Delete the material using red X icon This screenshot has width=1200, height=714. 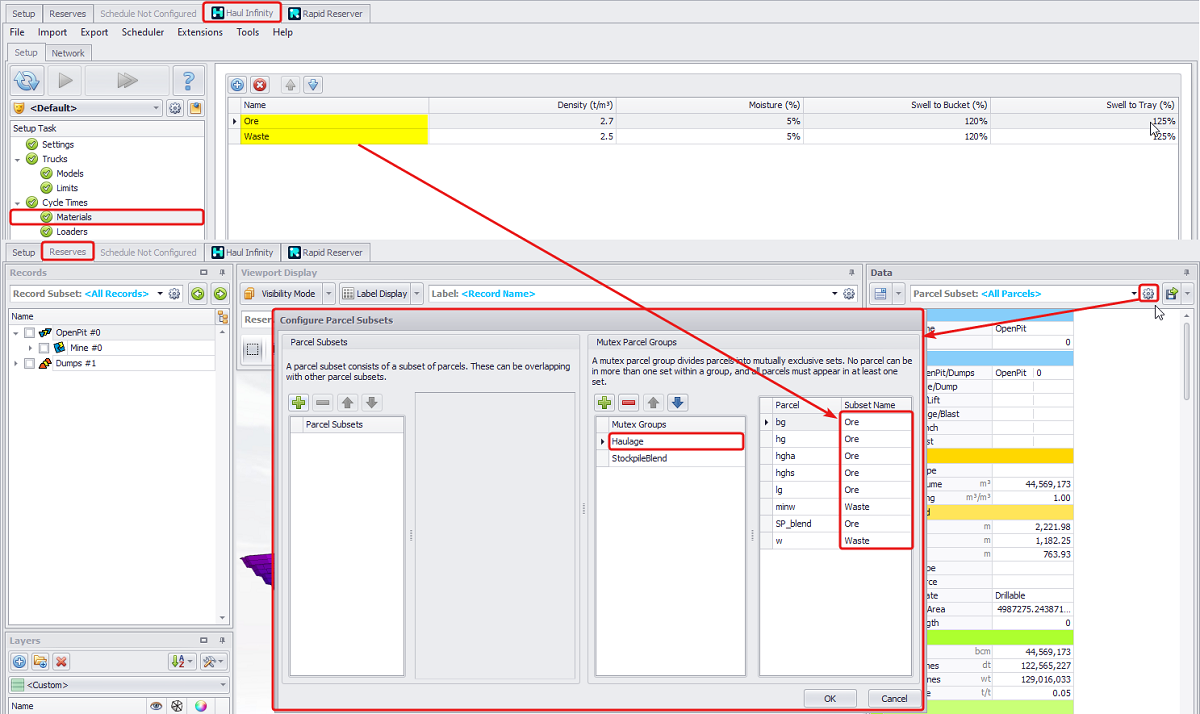(x=260, y=85)
